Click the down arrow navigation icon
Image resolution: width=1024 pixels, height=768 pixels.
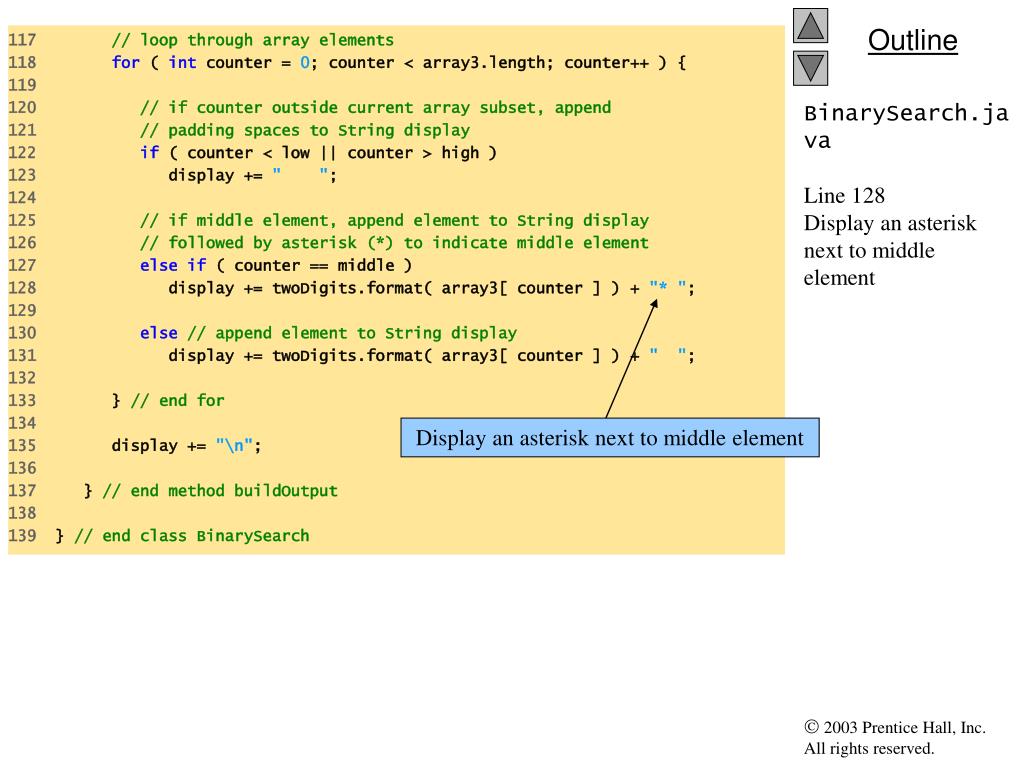(810, 69)
